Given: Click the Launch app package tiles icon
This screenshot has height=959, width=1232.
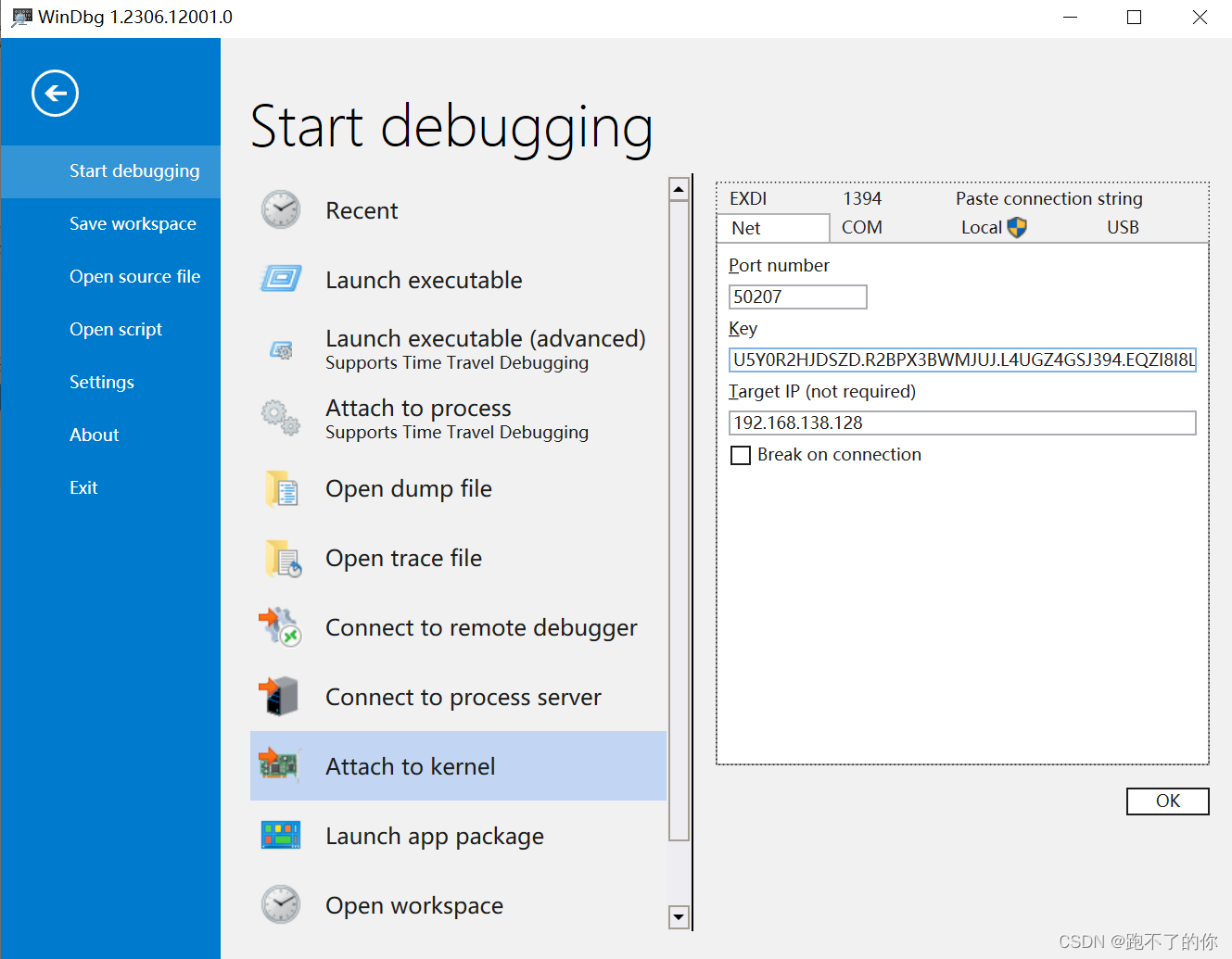Looking at the screenshot, I should (281, 835).
